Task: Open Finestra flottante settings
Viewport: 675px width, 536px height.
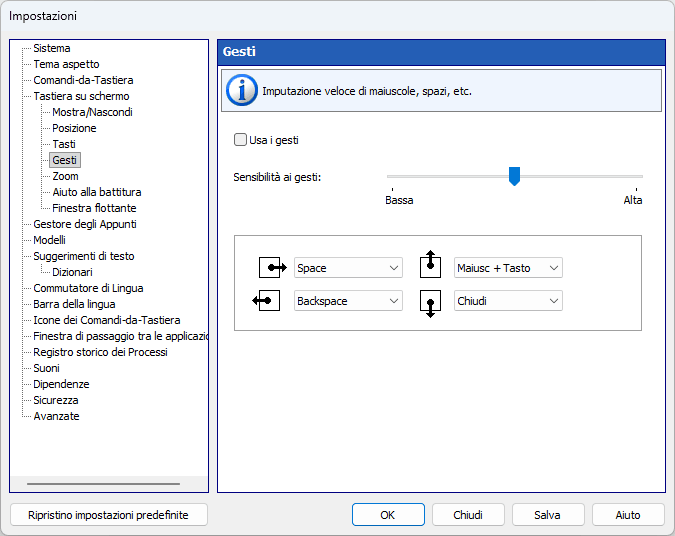Action: coord(94,208)
